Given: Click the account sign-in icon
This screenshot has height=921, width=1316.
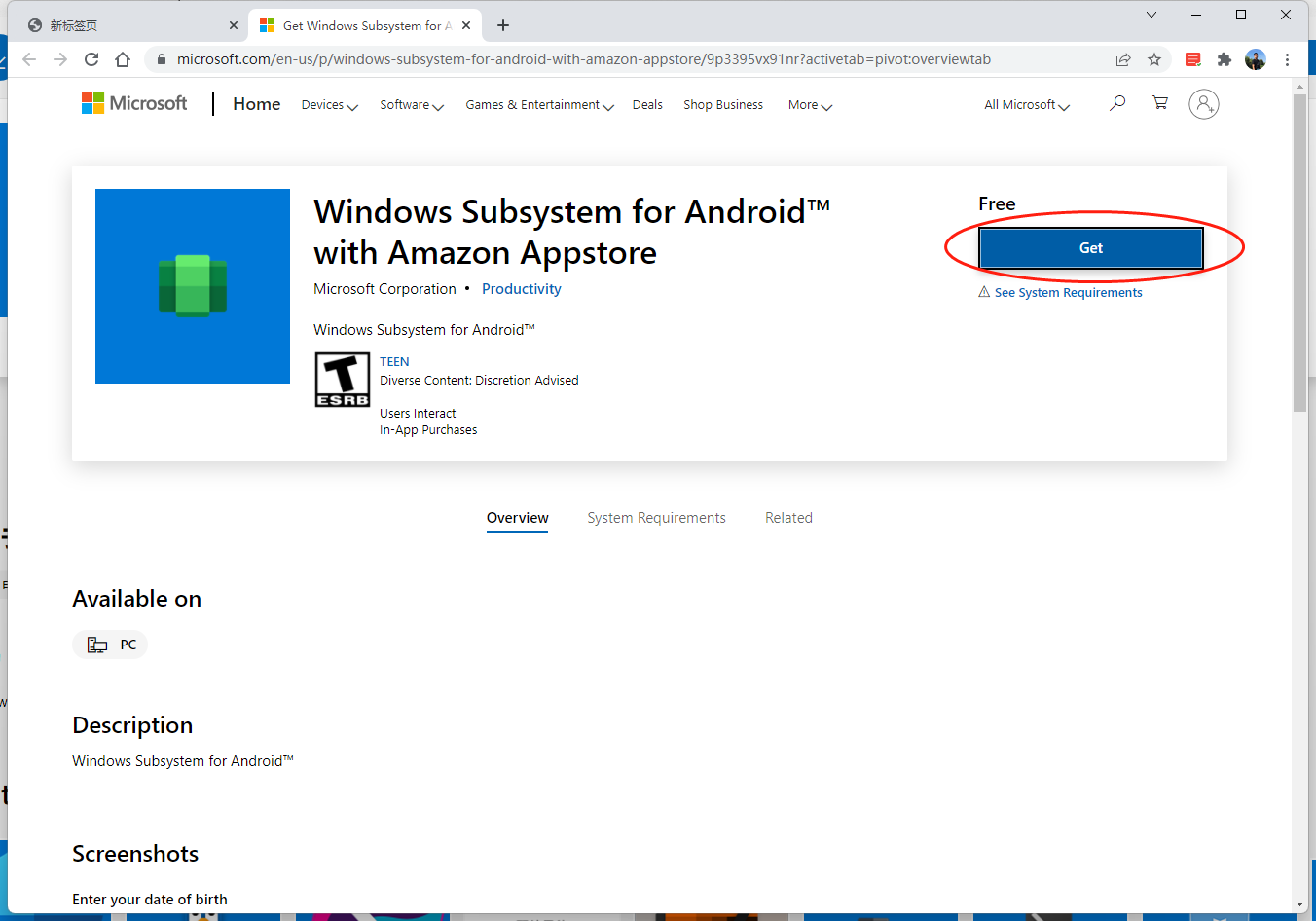Looking at the screenshot, I should (1204, 104).
